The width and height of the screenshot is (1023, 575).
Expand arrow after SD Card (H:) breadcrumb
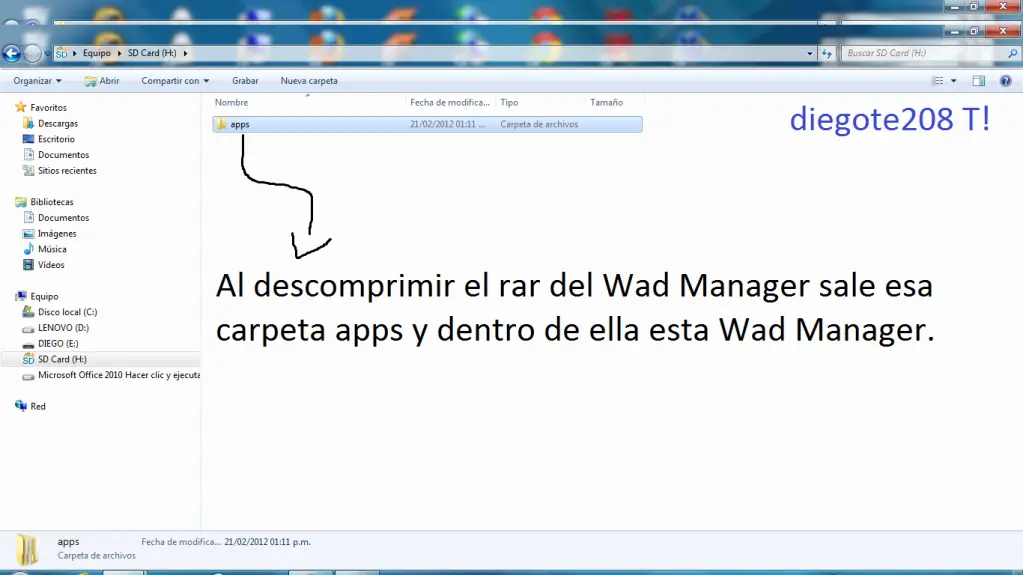coord(185,53)
